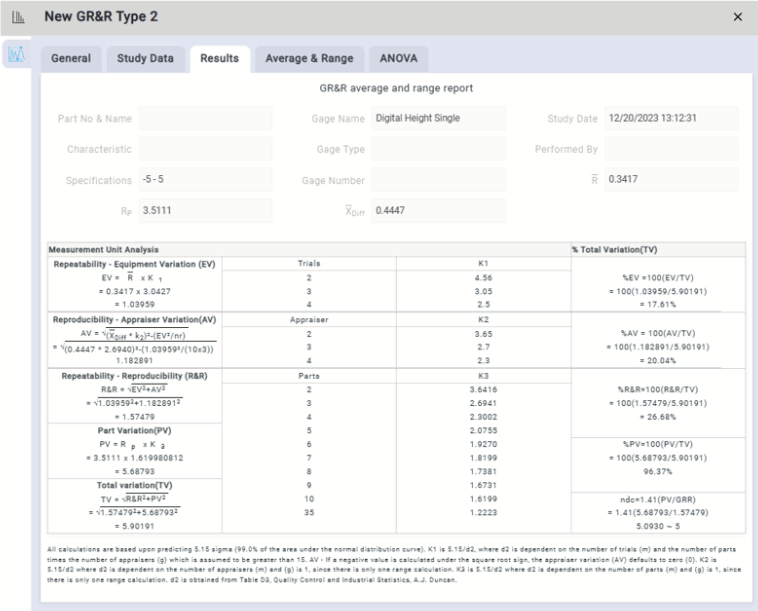Screen dimensions: 758x611
Task: Click the bar chart icon in title bar
Action: click(x=17, y=18)
